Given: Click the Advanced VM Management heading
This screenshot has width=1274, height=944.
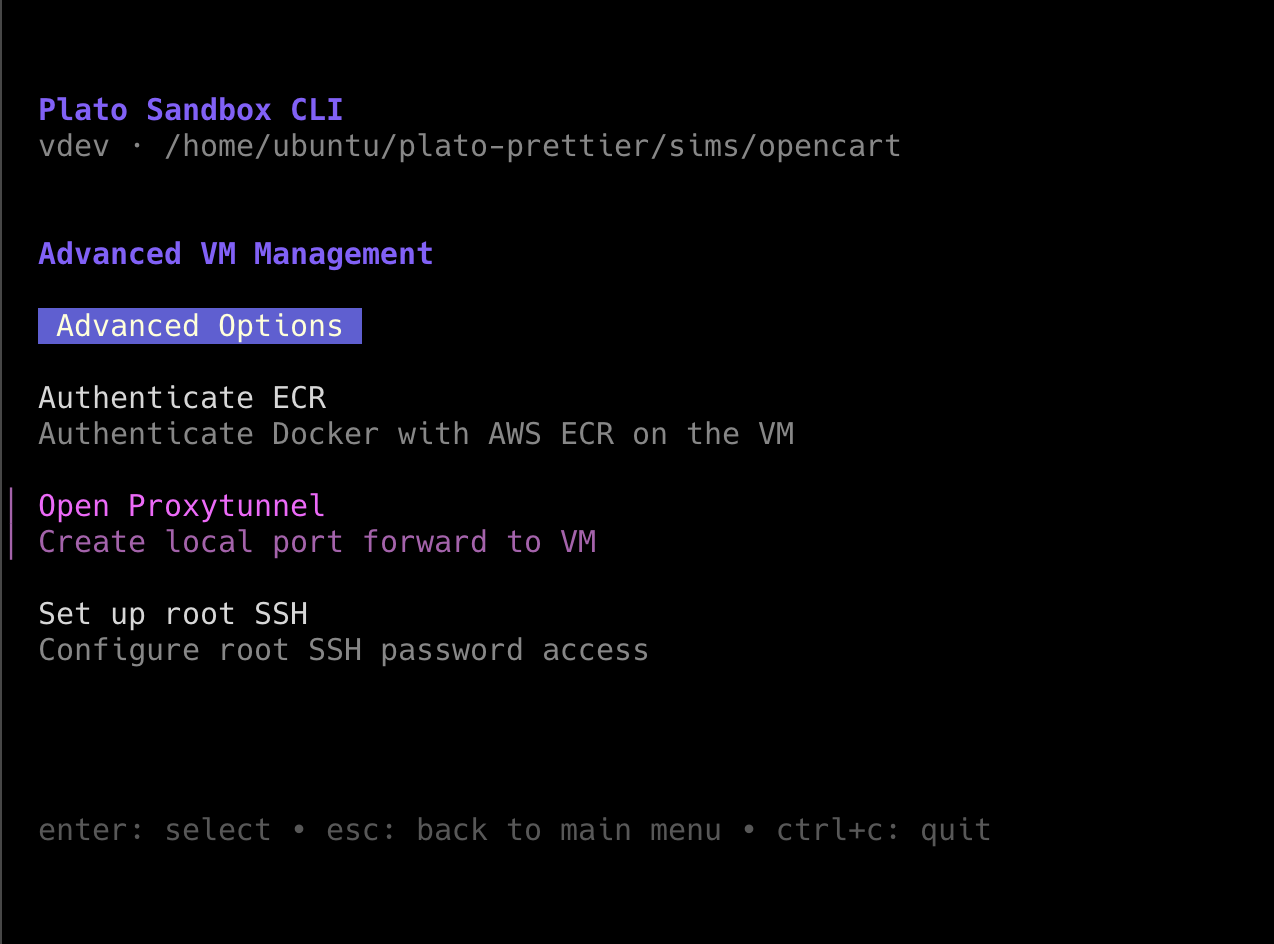Looking at the screenshot, I should 236,253.
